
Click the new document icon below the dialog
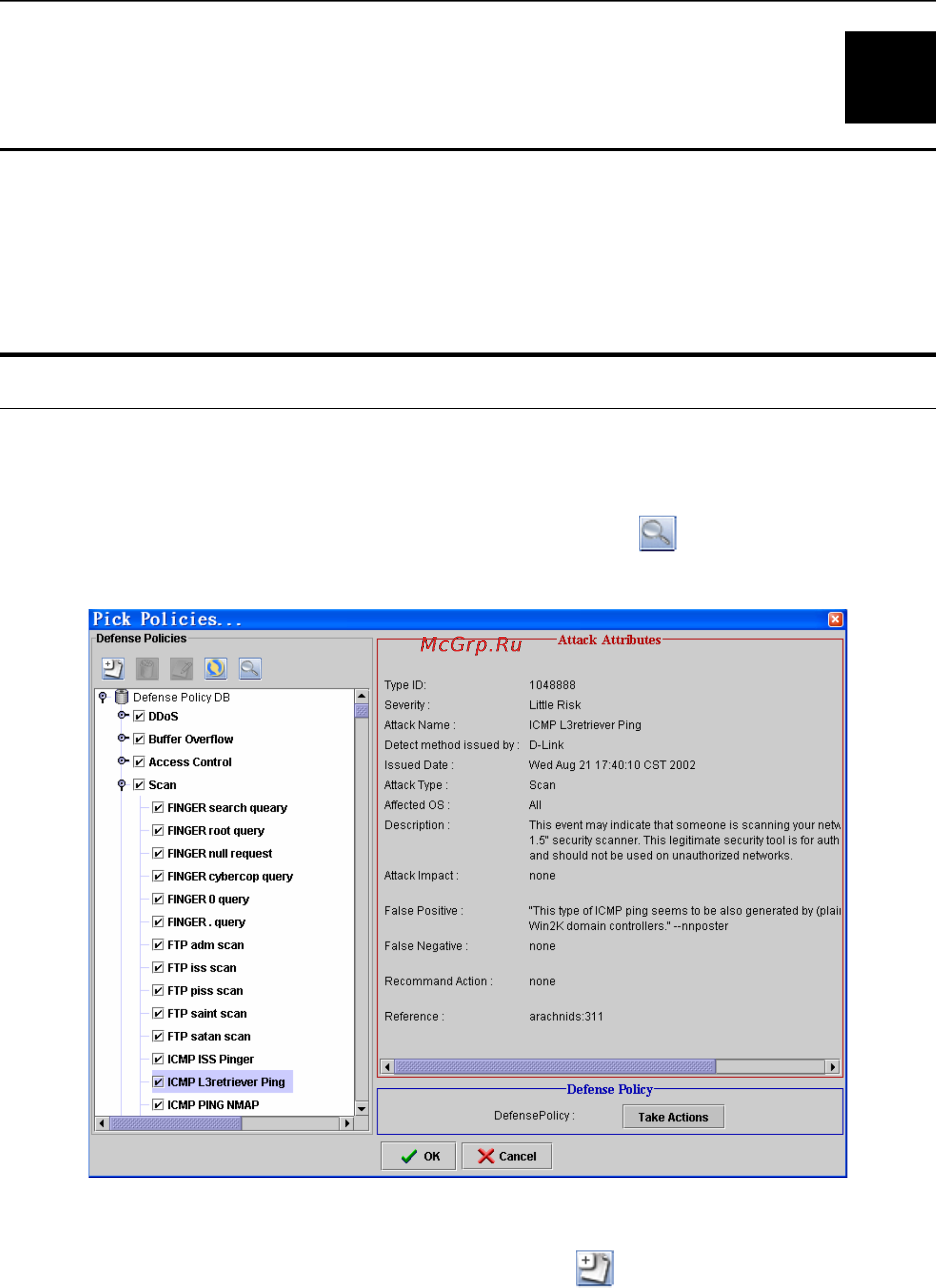pos(595,1267)
